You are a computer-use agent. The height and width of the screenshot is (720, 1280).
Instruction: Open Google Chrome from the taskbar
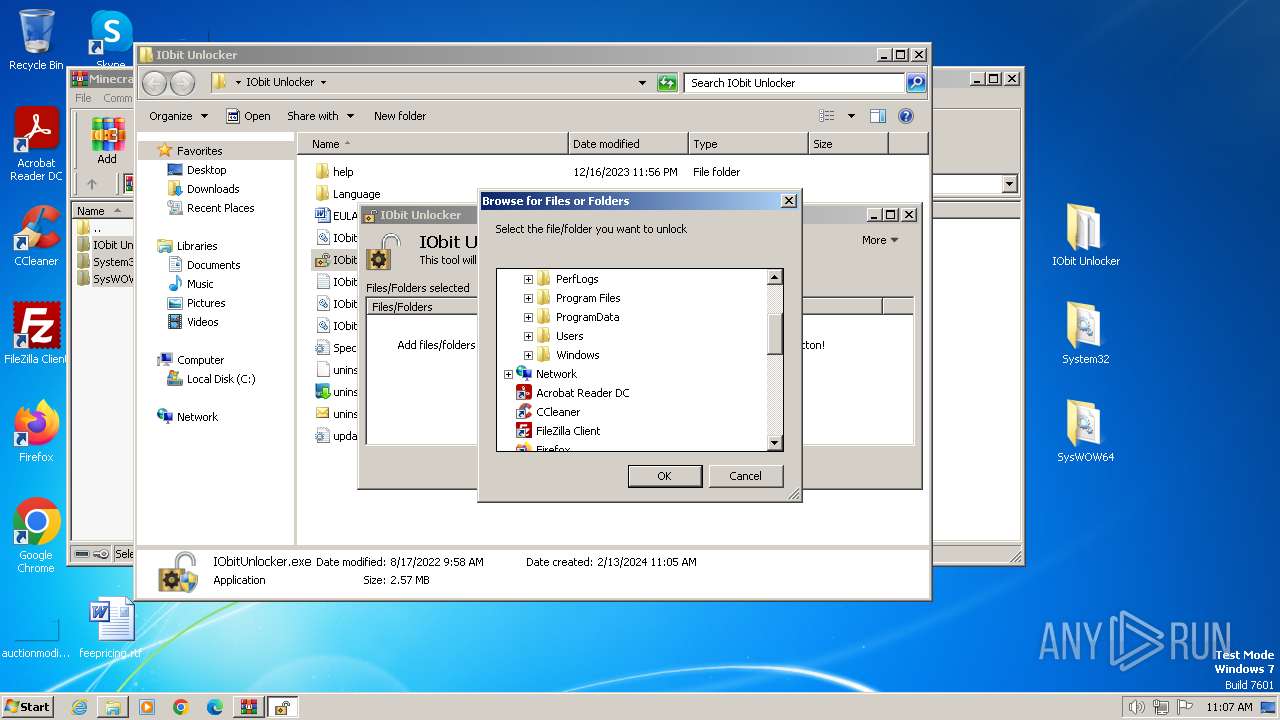(180, 707)
